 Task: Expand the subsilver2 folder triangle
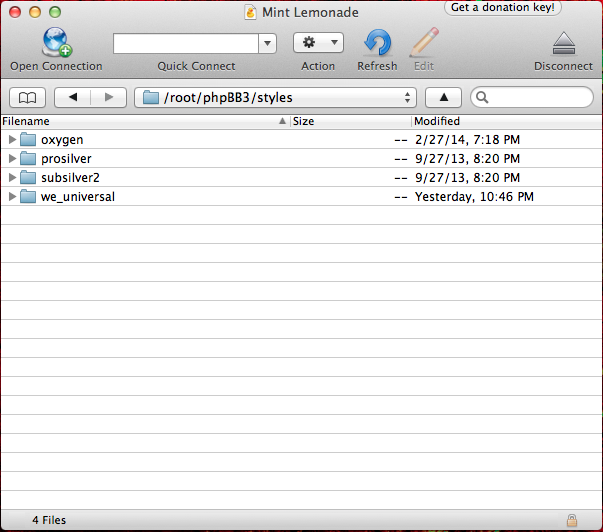pos(12,177)
